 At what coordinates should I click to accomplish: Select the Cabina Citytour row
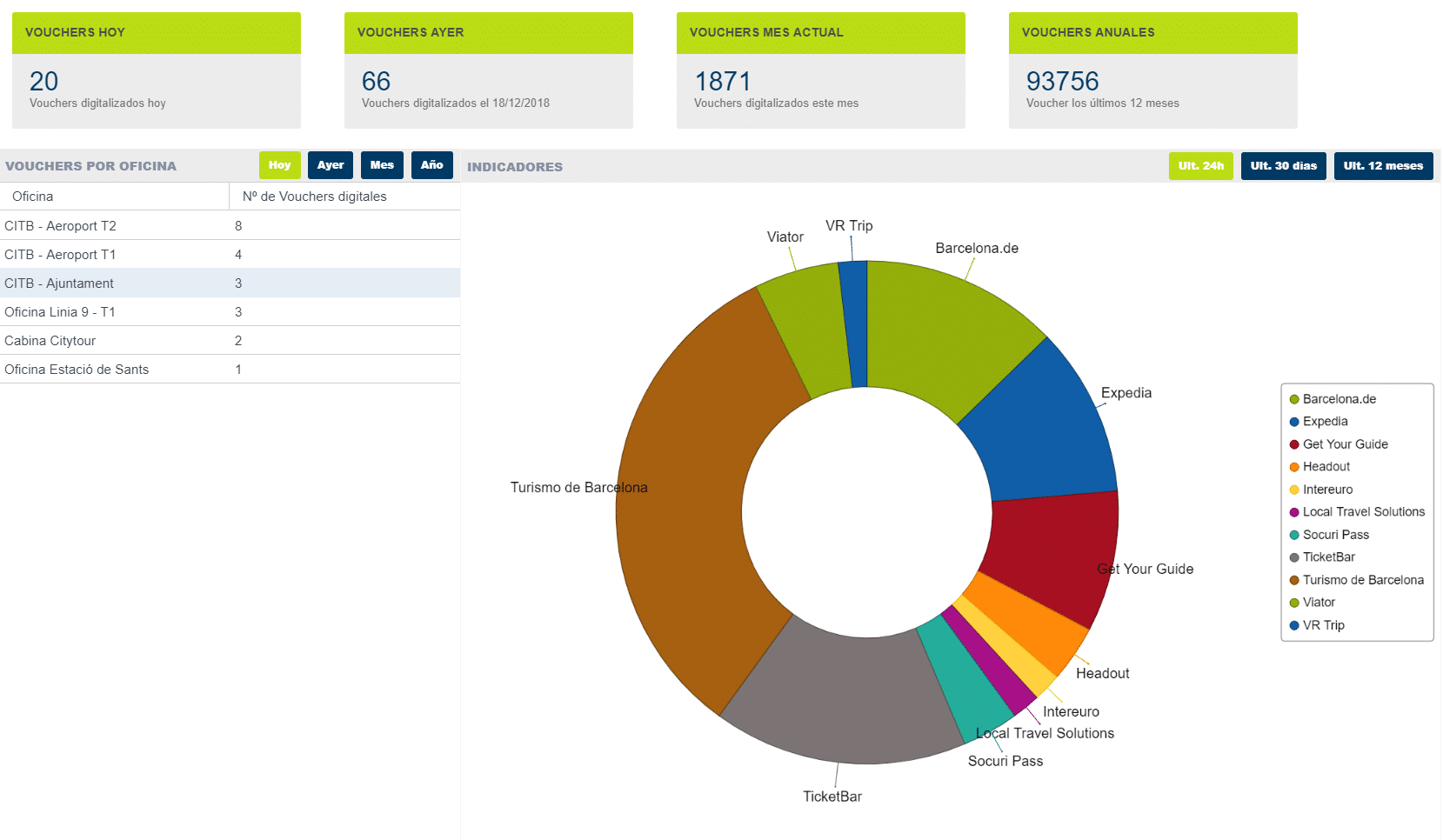point(230,340)
